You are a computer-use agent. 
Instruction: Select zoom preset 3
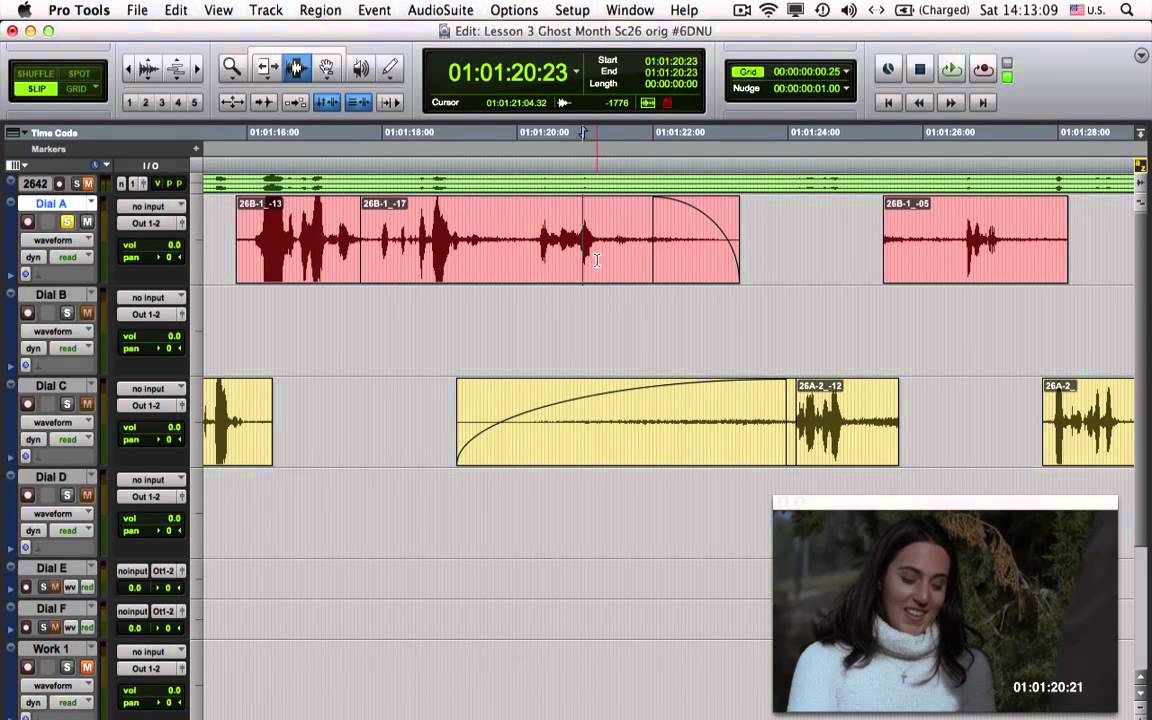coord(162,103)
